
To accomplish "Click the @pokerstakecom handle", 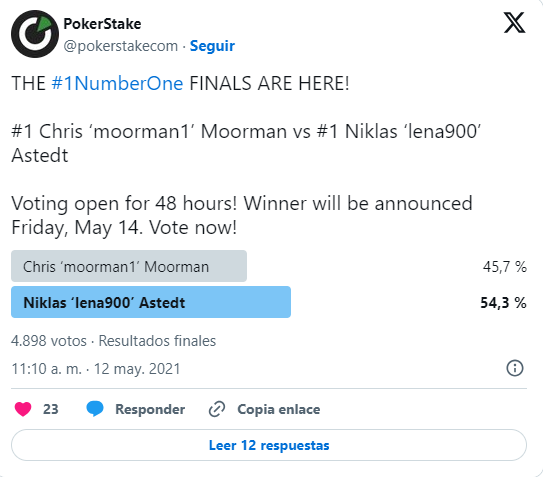I will [121, 46].
